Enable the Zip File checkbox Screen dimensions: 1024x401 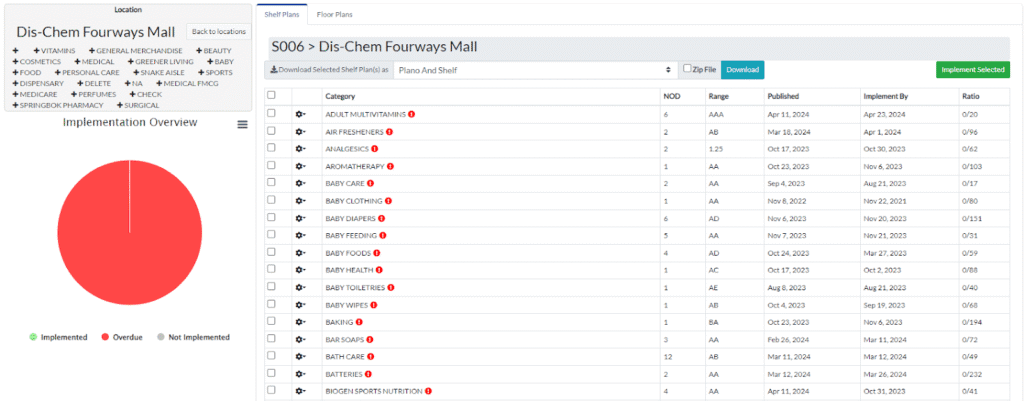click(685, 69)
